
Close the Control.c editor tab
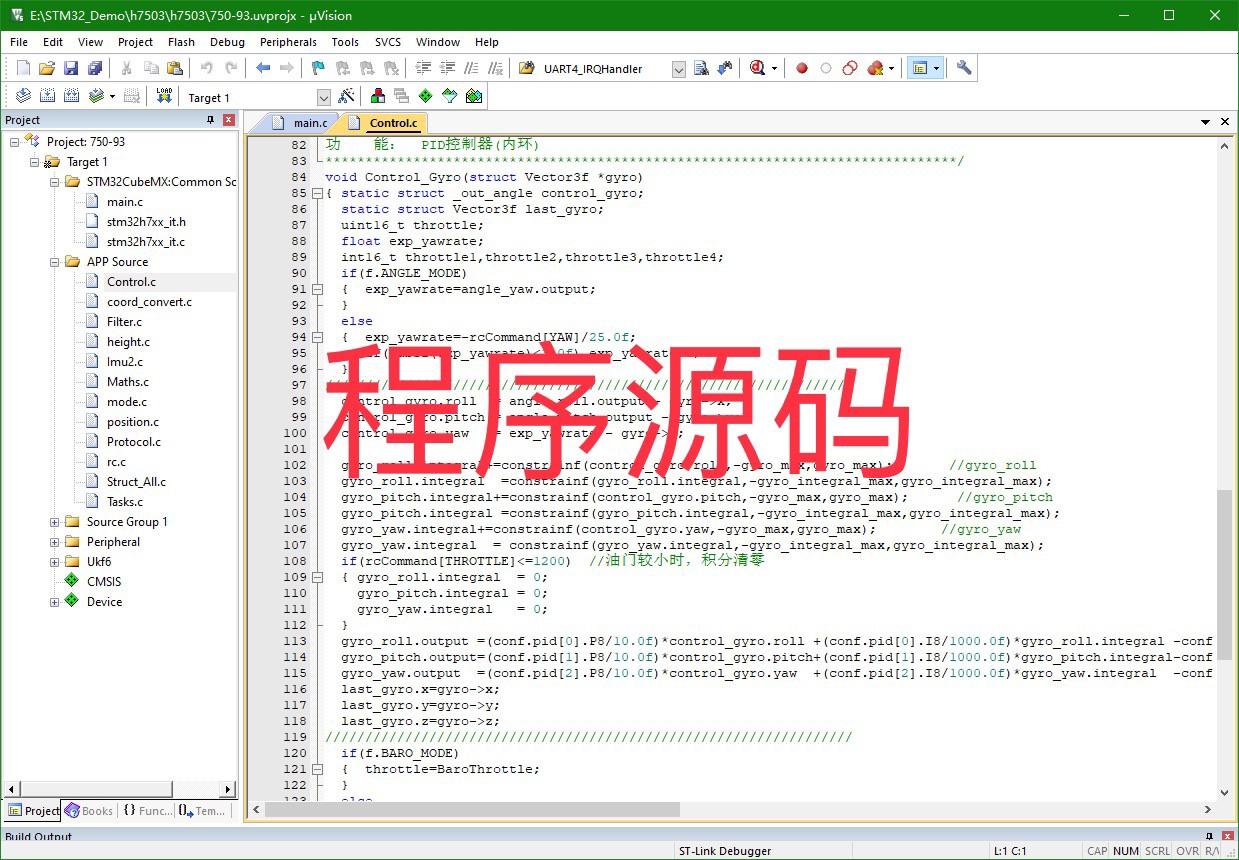pos(1225,122)
